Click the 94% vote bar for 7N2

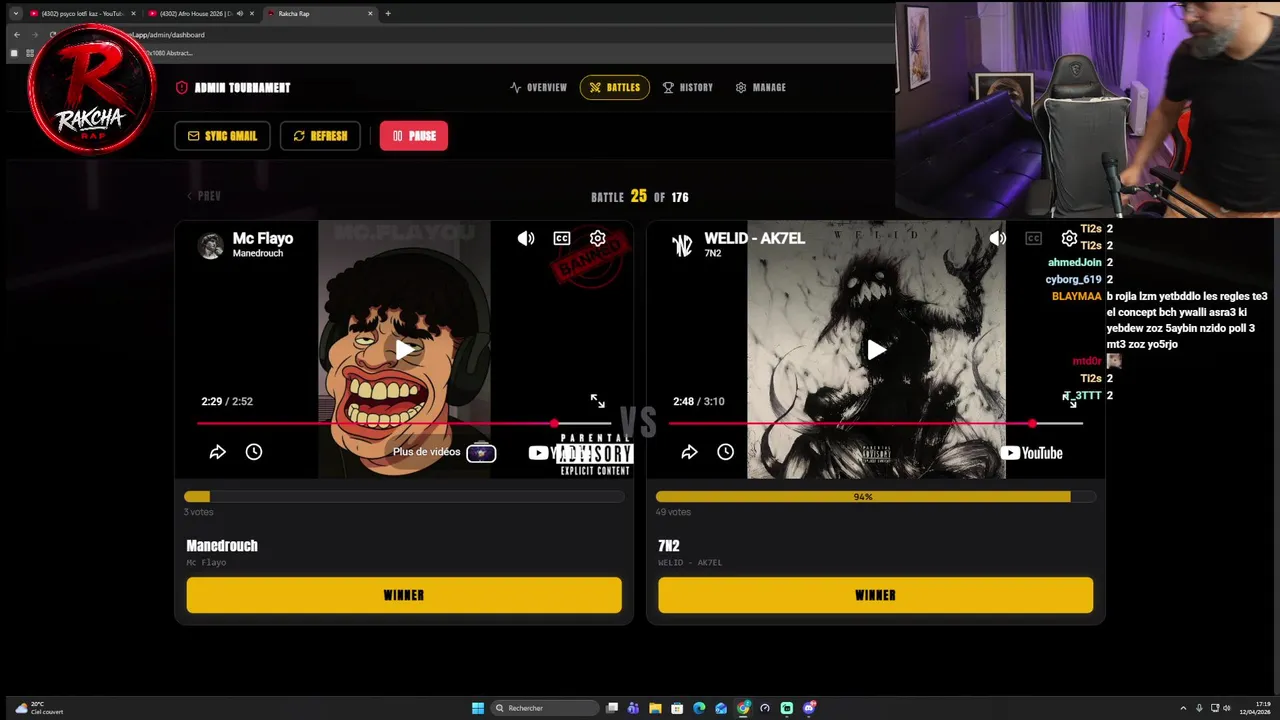pyautogui.click(x=875, y=497)
